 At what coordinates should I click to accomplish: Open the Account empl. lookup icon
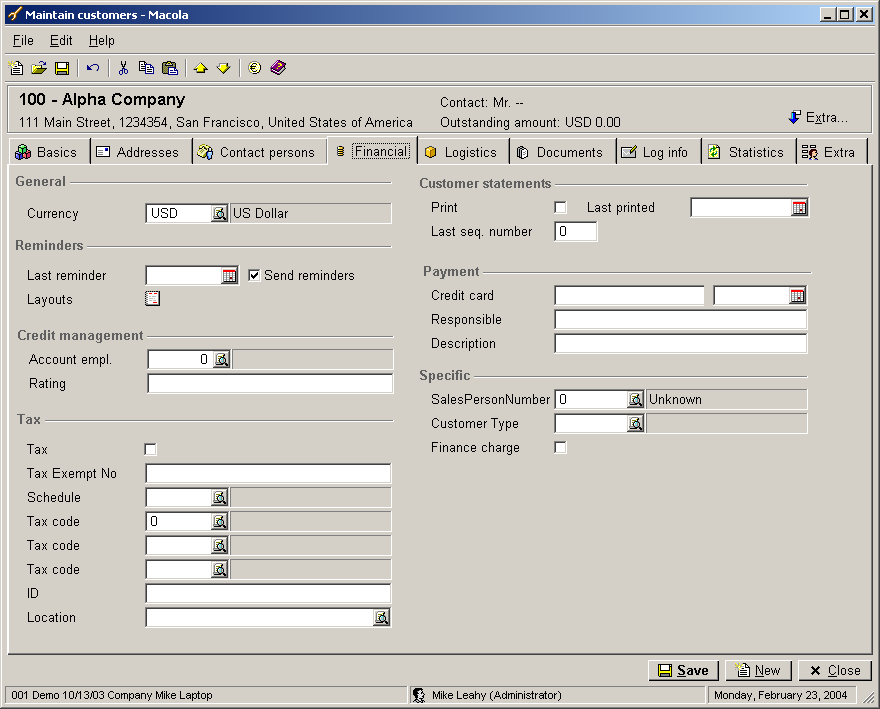222,359
